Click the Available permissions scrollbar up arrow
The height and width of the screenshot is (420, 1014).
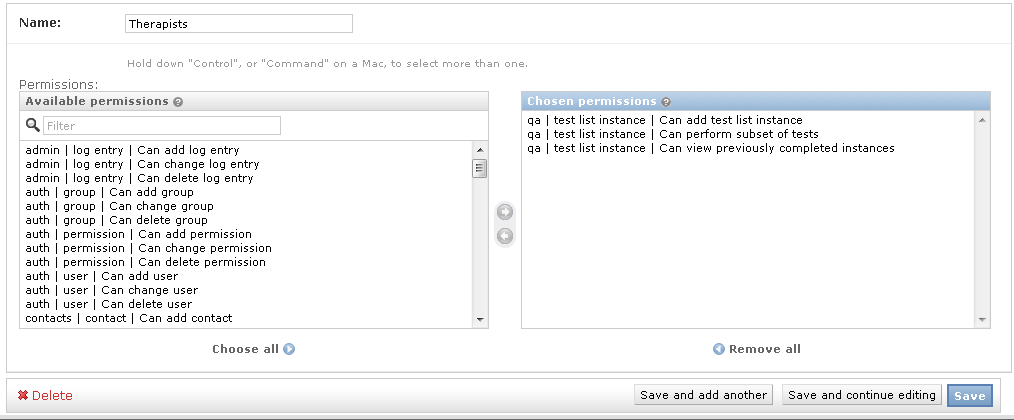click(x=480, y=149)
